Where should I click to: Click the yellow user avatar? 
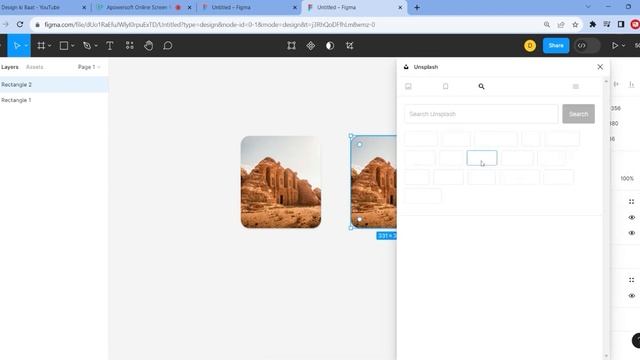[530, 46]
